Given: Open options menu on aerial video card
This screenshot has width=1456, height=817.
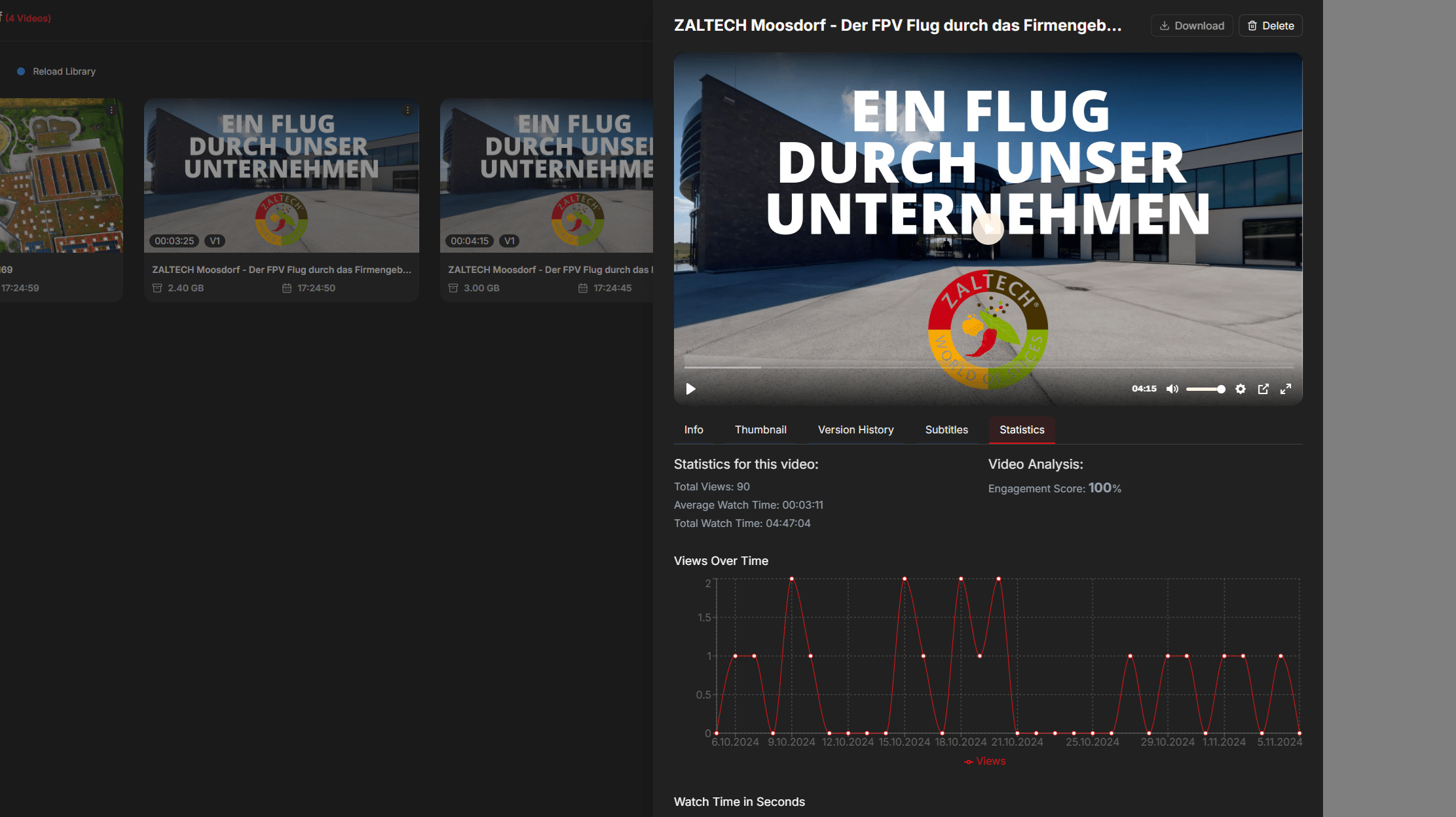Looking at the screenshot, I should 111,110.
